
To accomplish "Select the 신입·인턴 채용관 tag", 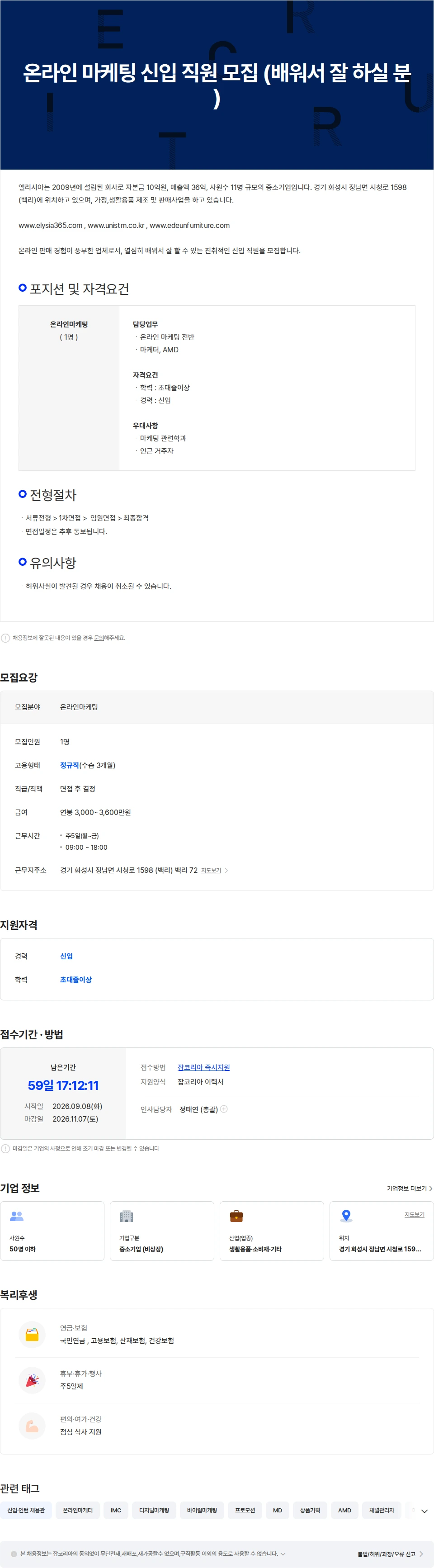I will tap(26, 1510).
